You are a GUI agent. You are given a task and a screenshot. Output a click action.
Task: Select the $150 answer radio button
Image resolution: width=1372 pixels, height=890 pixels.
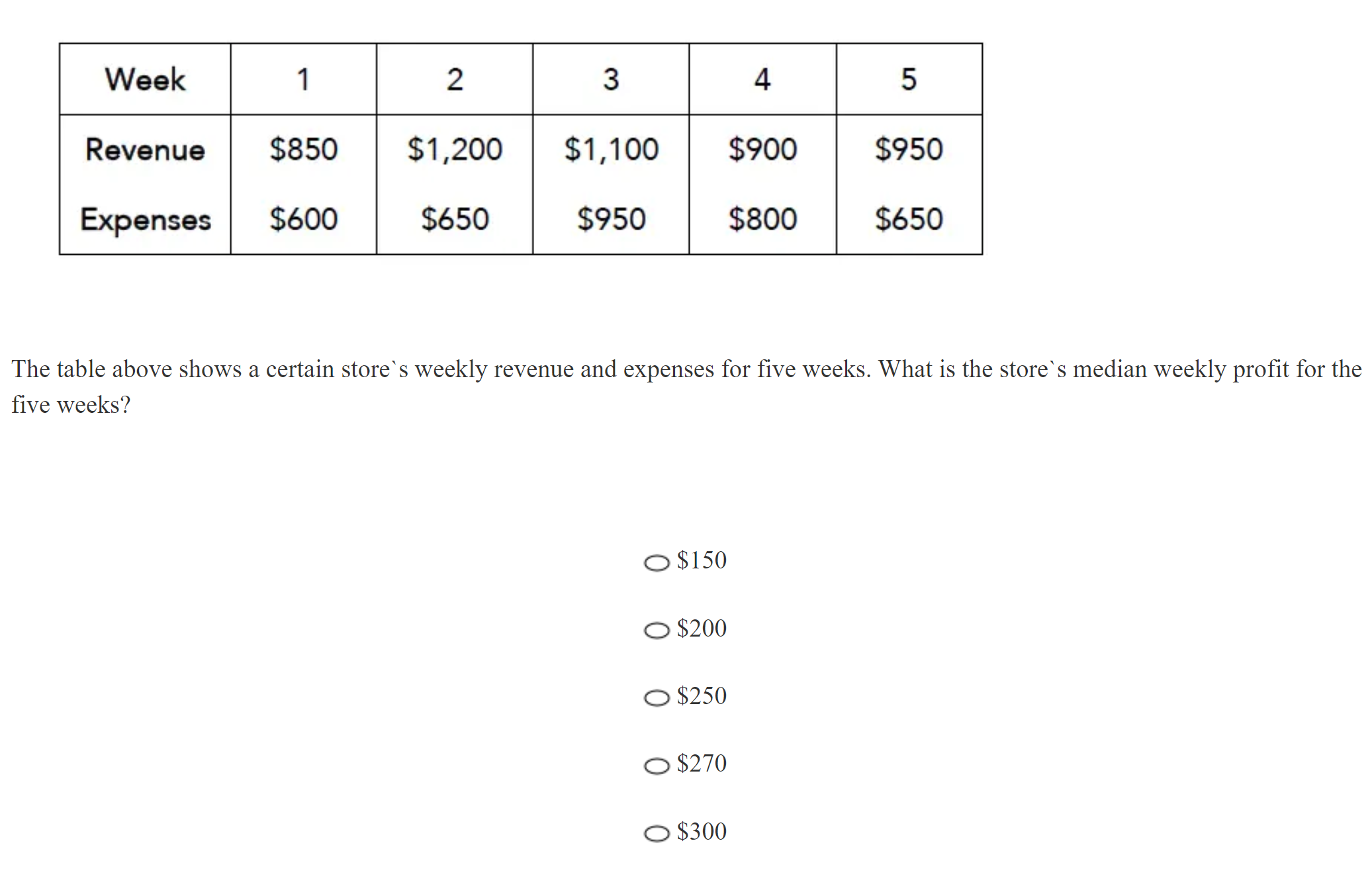tap(657, 562)
